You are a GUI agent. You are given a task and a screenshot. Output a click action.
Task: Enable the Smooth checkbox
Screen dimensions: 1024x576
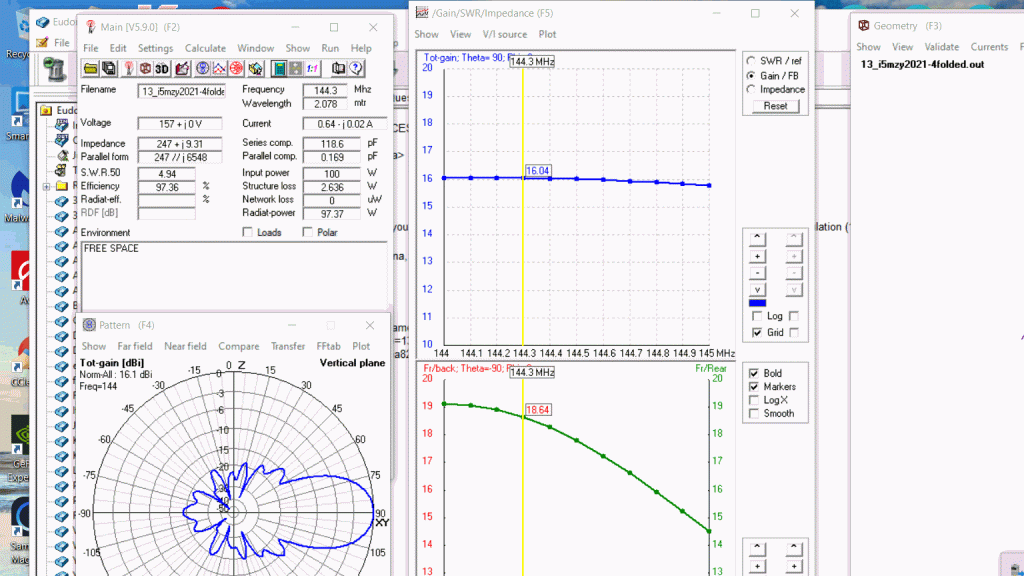[753, 413]
